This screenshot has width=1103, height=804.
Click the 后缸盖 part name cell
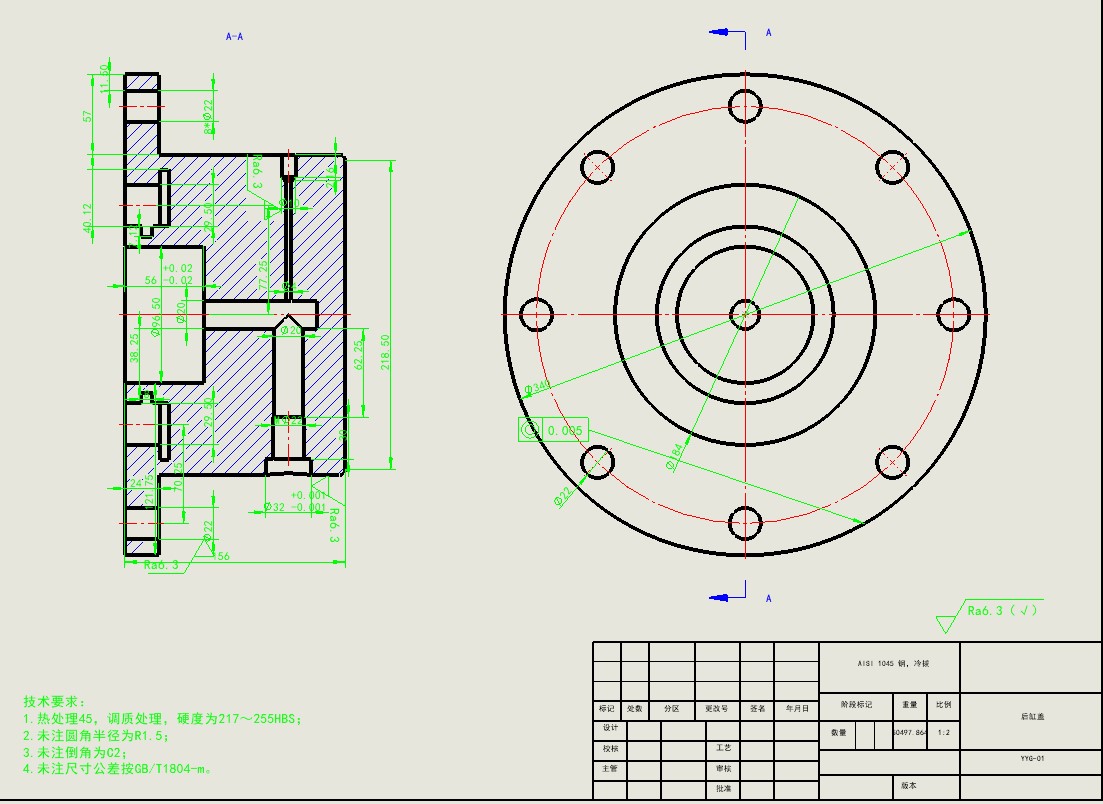coord(1030,717)
